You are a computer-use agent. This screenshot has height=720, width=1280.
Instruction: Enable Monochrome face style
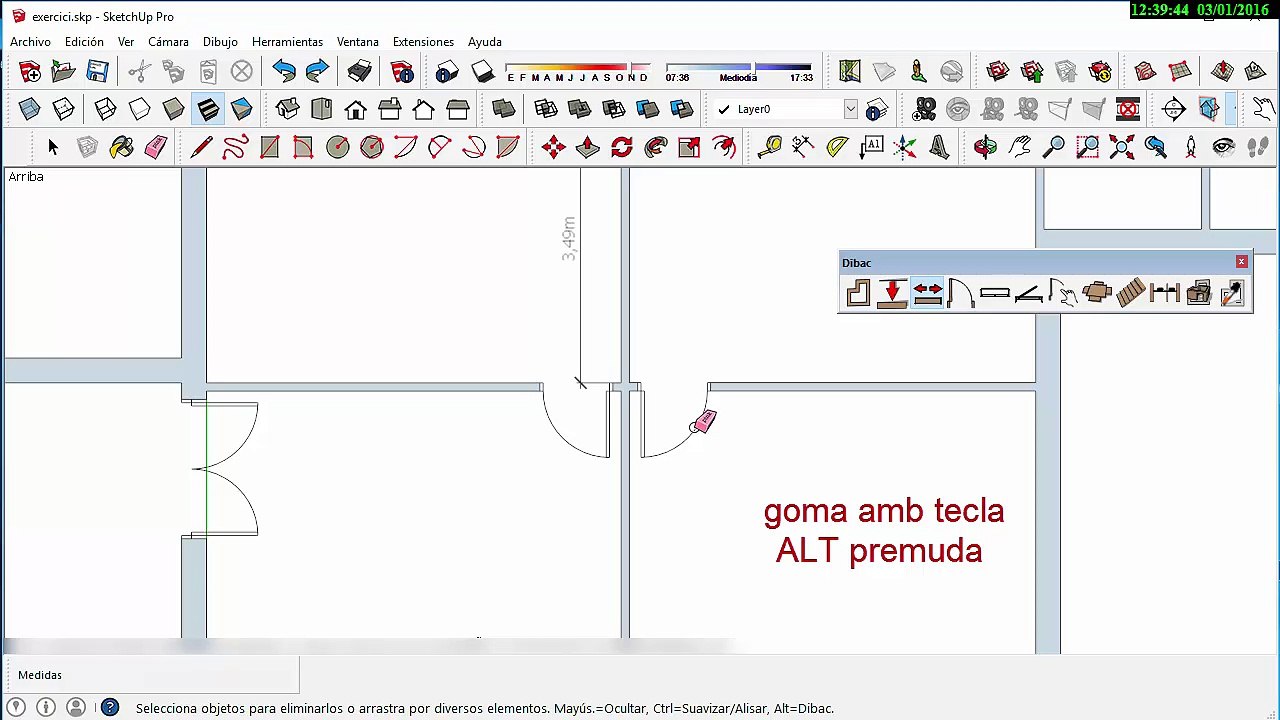pyautogui.click(x=241, y=109)
